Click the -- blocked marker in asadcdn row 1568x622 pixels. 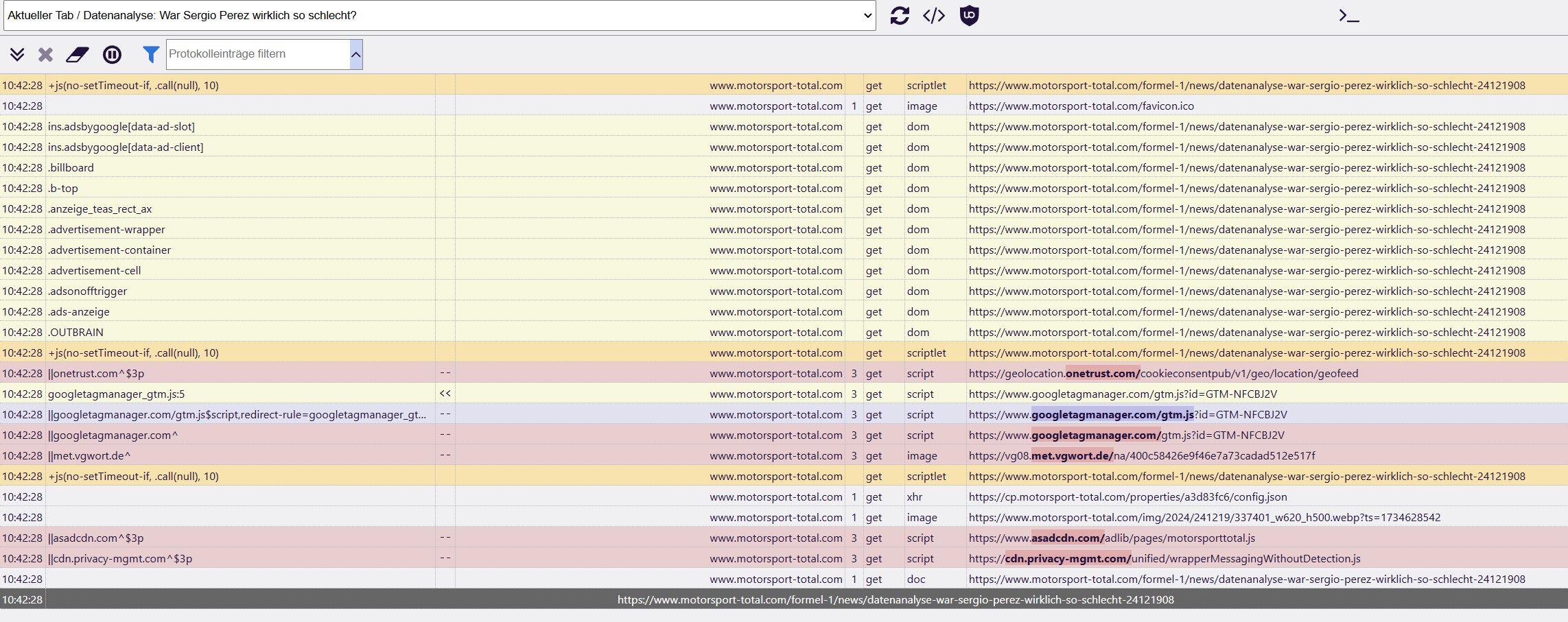tap(445, 538)
